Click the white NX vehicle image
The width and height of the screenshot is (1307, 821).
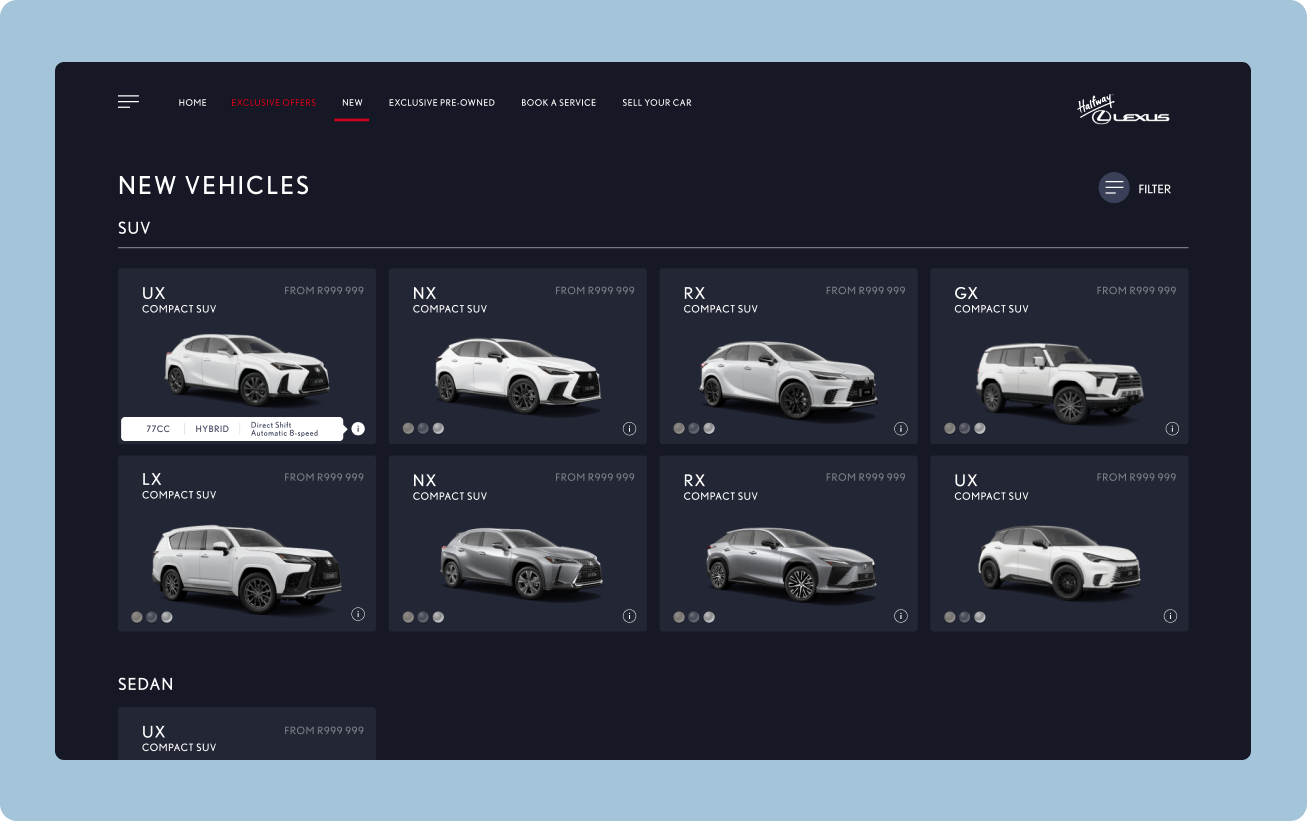click(x=519, y=376)
